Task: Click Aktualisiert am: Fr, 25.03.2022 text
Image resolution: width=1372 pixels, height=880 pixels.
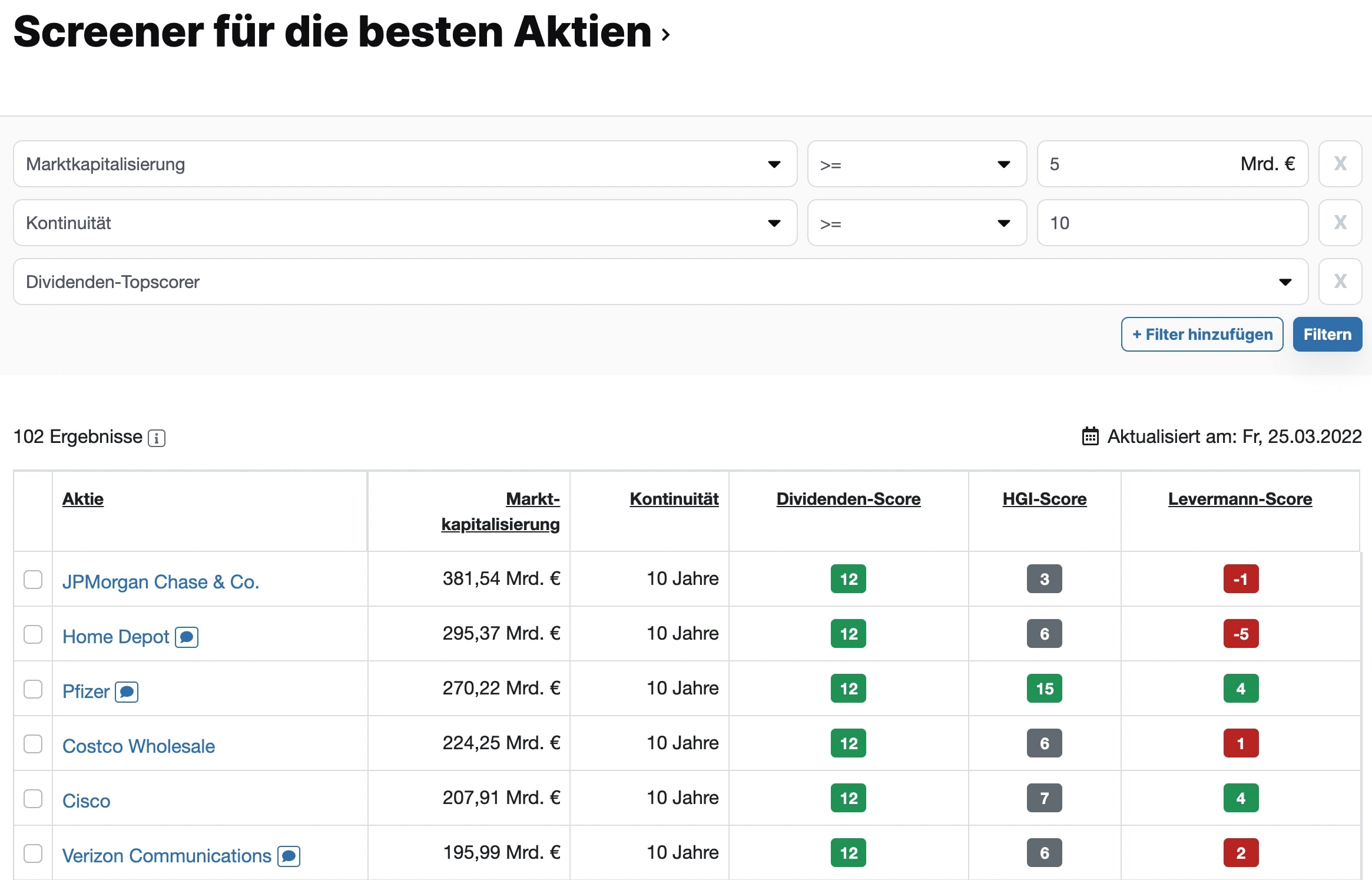Action: coord(1234,436)
